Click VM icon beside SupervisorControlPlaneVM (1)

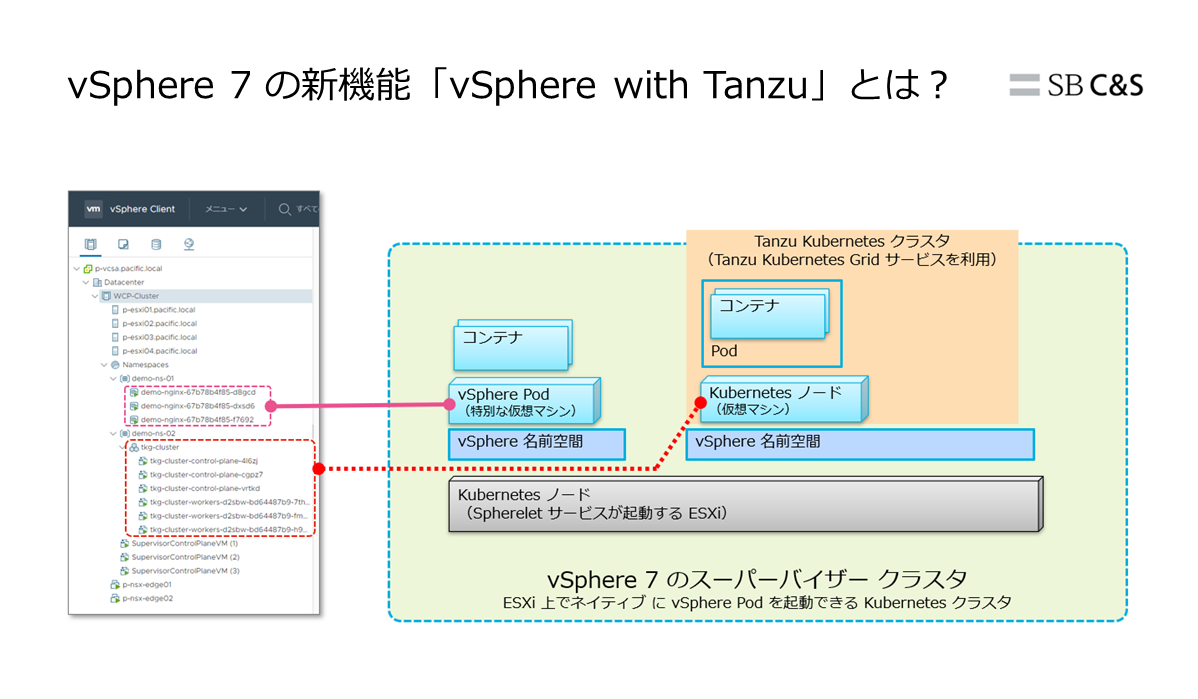(x=125, y=544)
